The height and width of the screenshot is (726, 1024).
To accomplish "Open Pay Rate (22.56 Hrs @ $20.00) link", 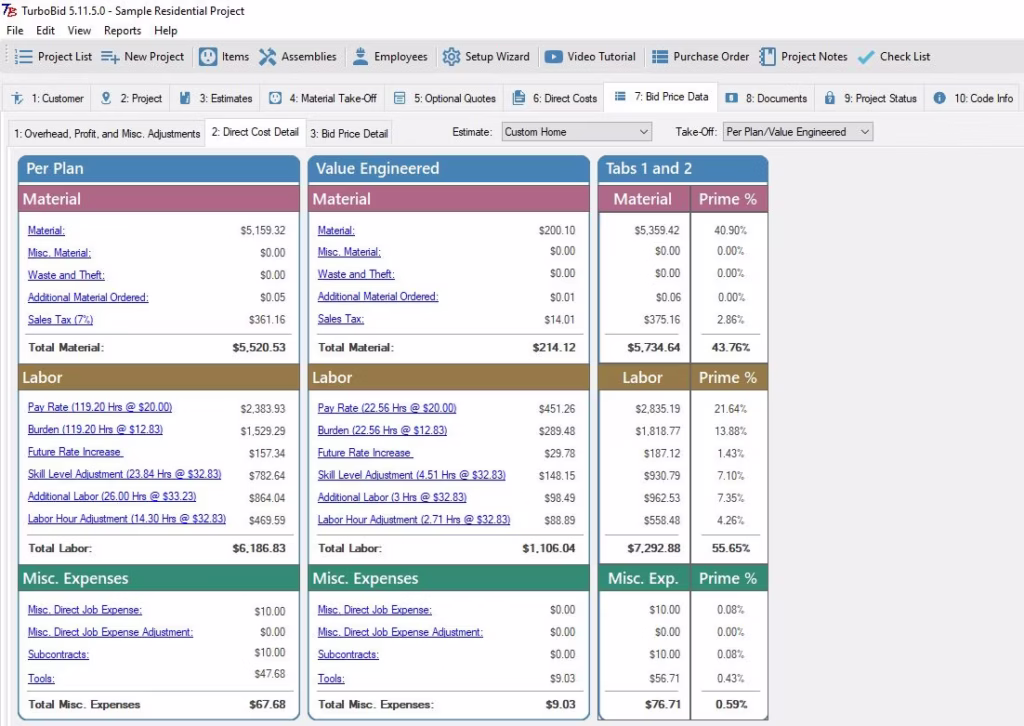I will [387, 407].
